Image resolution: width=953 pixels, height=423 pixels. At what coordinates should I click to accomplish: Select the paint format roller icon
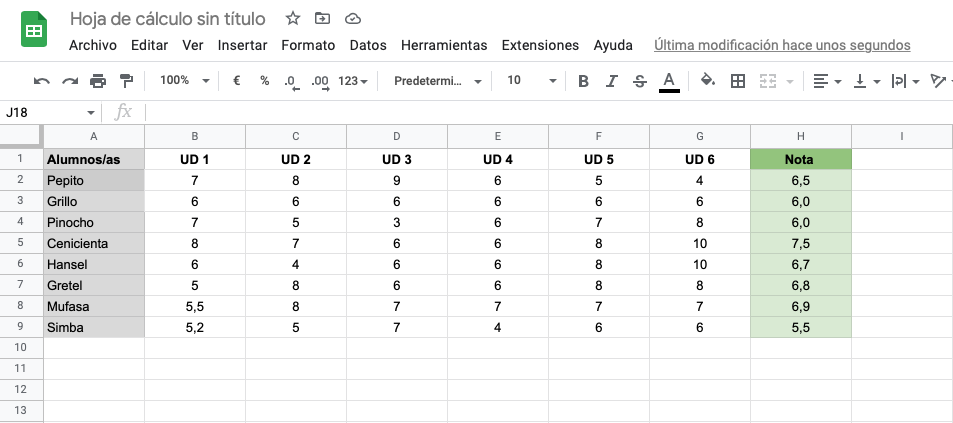[126, 81]
